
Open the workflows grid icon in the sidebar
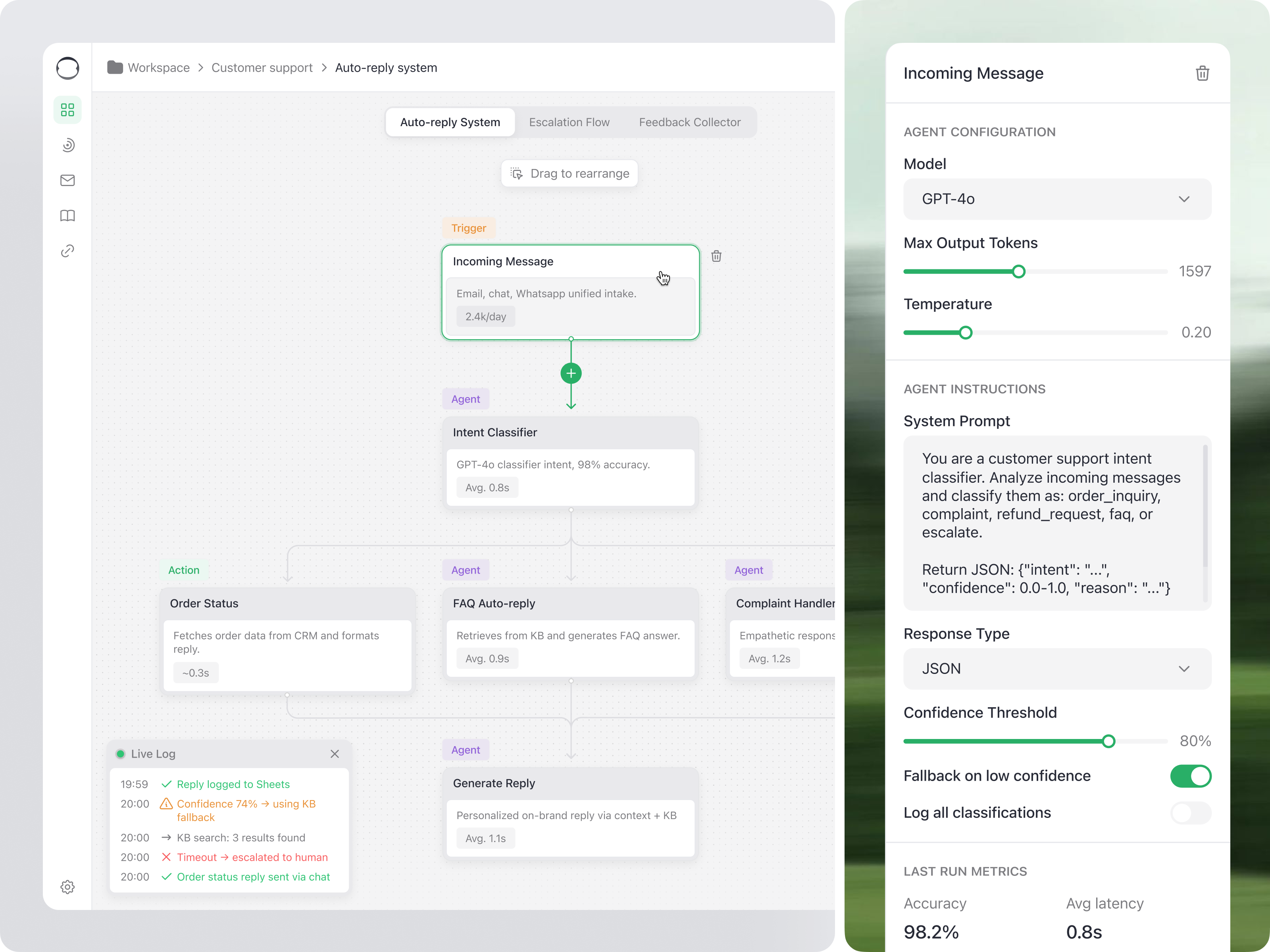click(67, 109)
